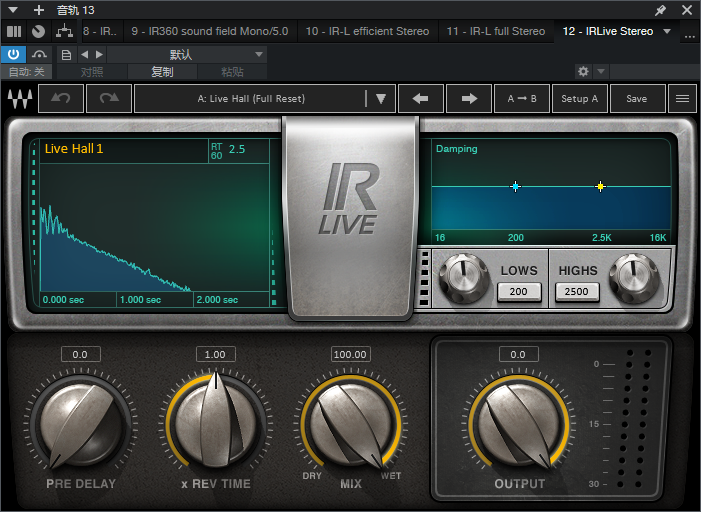This screenshot has height=512, width=701.
Task: Click the circular dial icon in tab row
Action: click(x=38, y=31)
